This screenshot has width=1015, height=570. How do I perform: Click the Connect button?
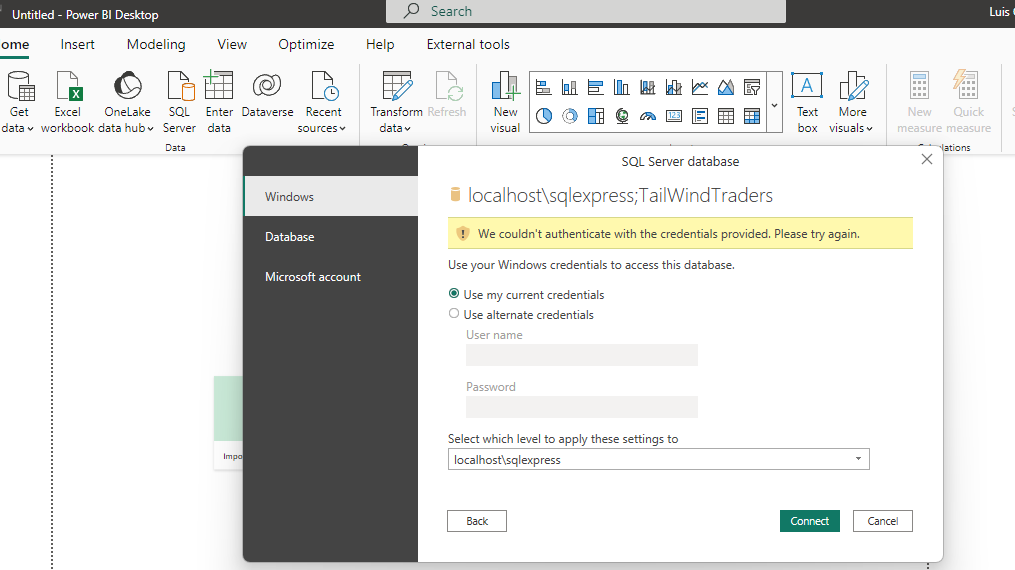tap(810, 521)
